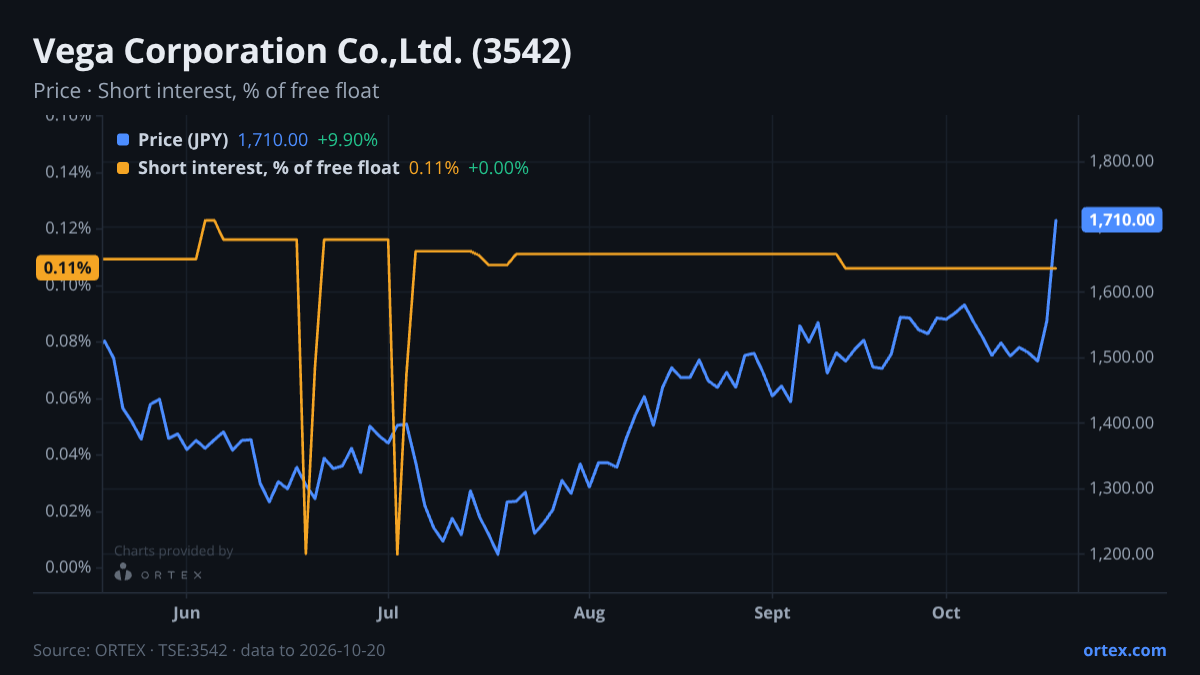Screen dimensions: 1200x675
Task: Click the Jul label on time axis
Action: [x=389, y=612]
